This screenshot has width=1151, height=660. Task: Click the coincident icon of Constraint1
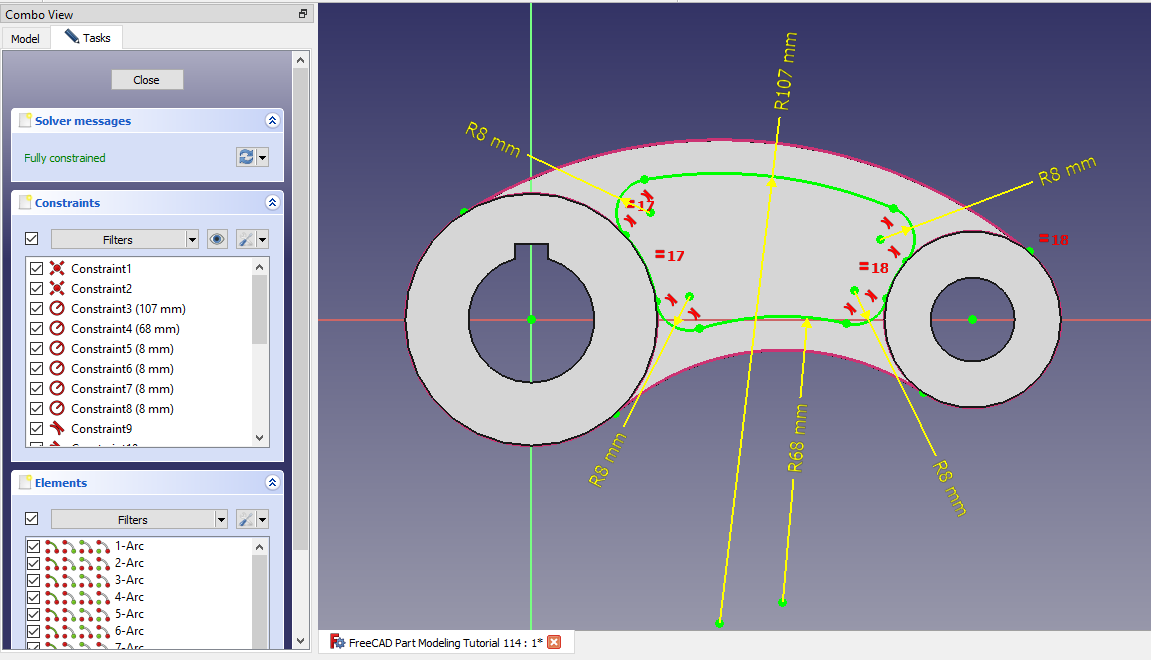coord(57,269)
